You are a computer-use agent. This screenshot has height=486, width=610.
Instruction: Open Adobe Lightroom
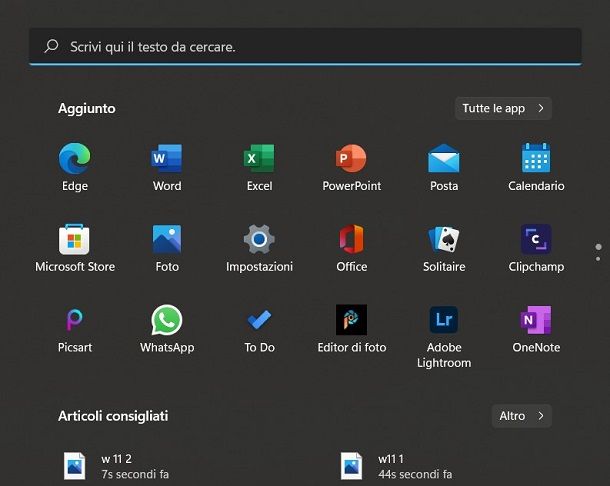[x=444, y=337]
